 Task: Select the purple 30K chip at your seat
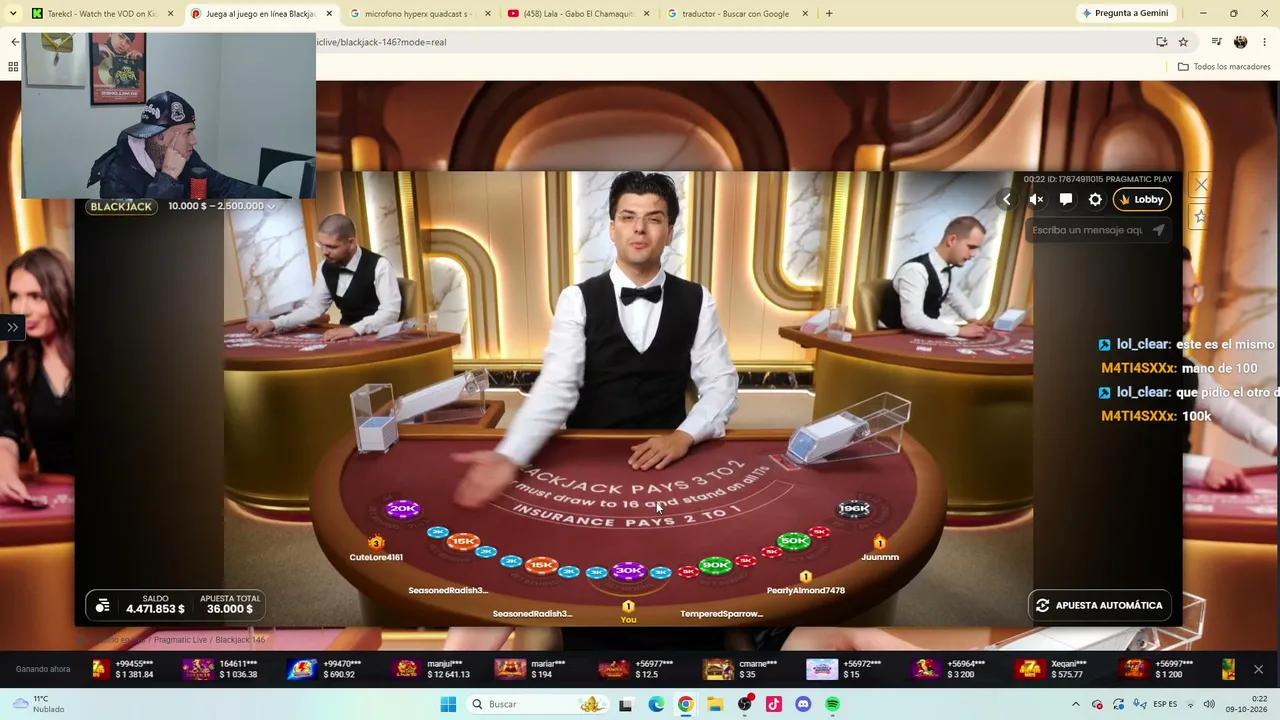point(628,571)
